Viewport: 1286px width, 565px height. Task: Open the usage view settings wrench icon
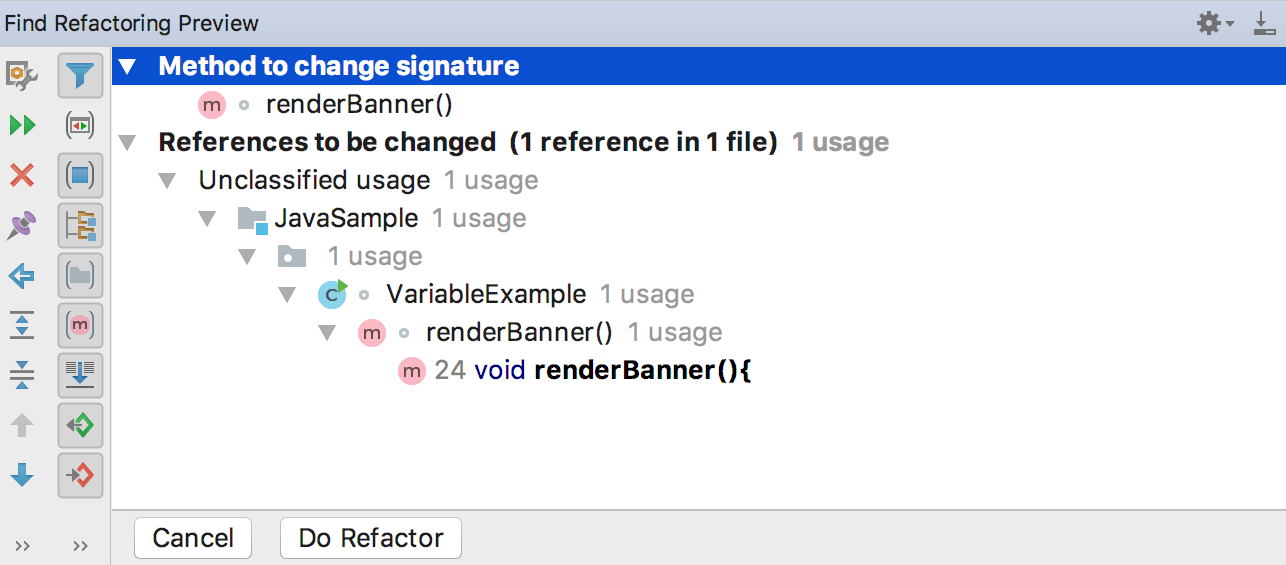(x=22, y=74)
